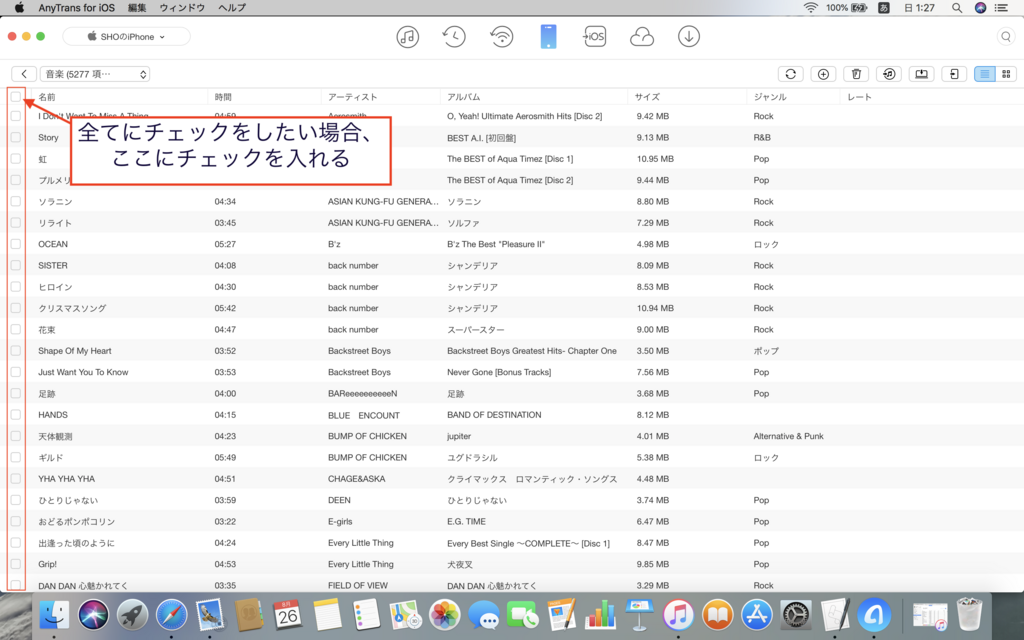1024x640 pixels.
Task: Open the ヘルプ menu
Action: pyautogui.click(x=232, y=8)
